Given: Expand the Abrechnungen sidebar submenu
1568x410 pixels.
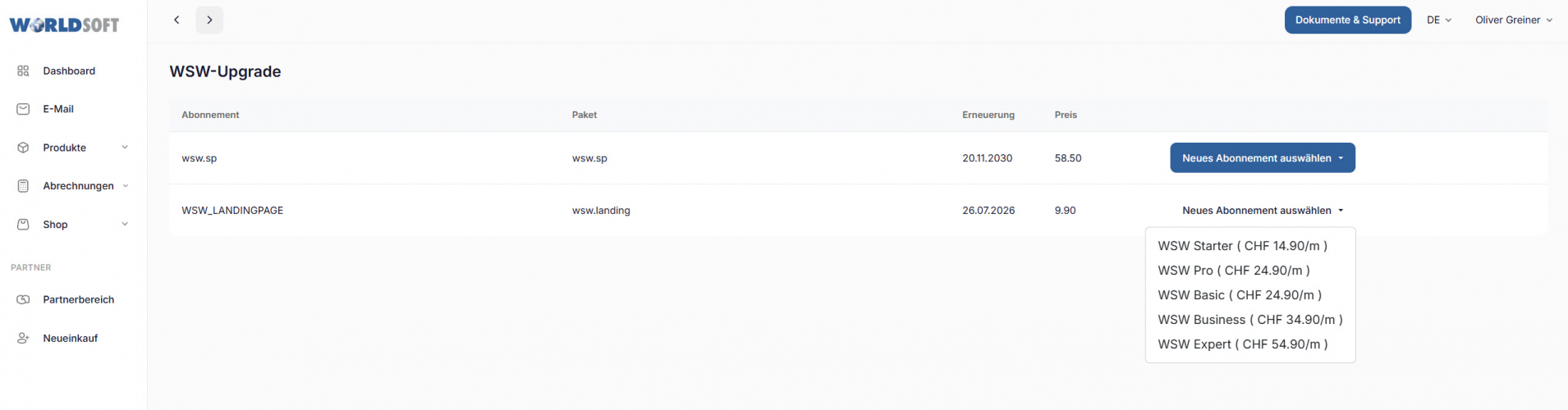Looking at the screenshot, I should click(x=126, y=186).
